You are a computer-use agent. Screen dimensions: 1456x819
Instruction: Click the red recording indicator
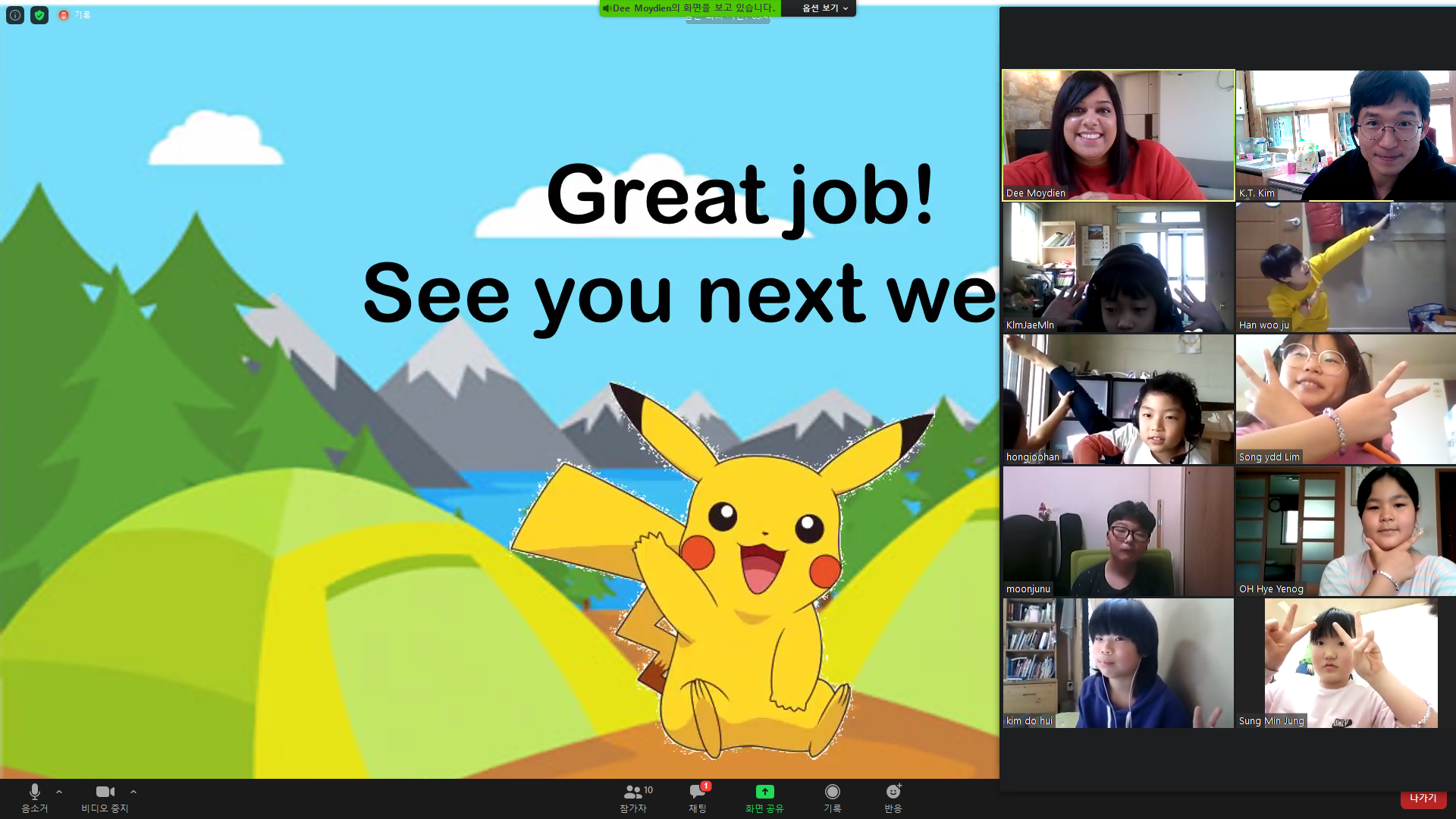(64, 15)
